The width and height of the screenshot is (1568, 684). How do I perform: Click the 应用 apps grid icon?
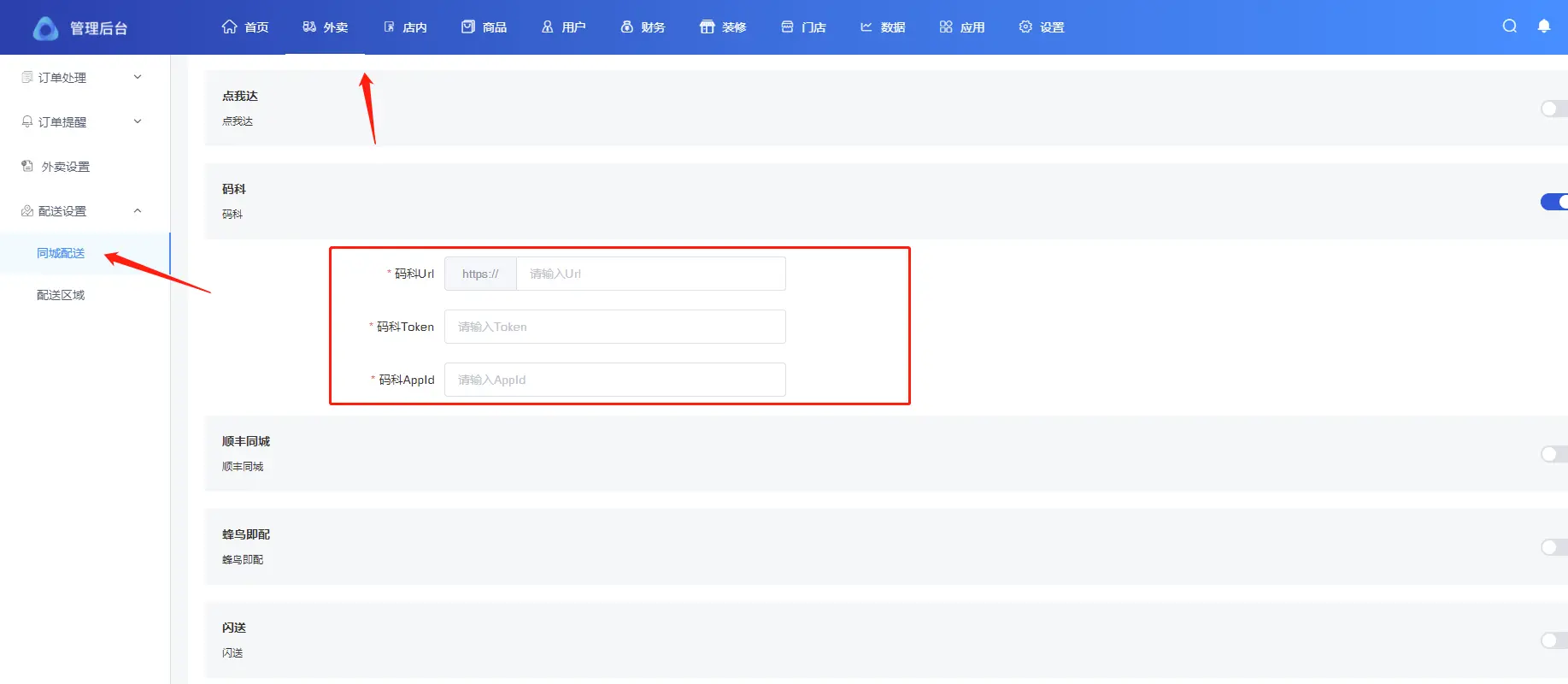[946, 27]
